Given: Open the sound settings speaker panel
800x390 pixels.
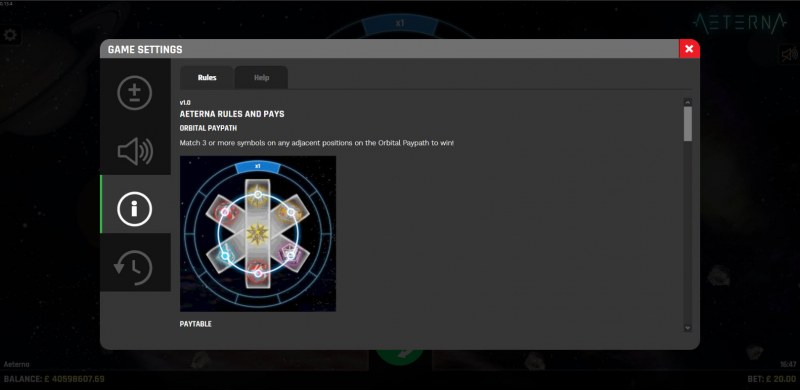Looking at the screenshot, I should tap(135, 152).
